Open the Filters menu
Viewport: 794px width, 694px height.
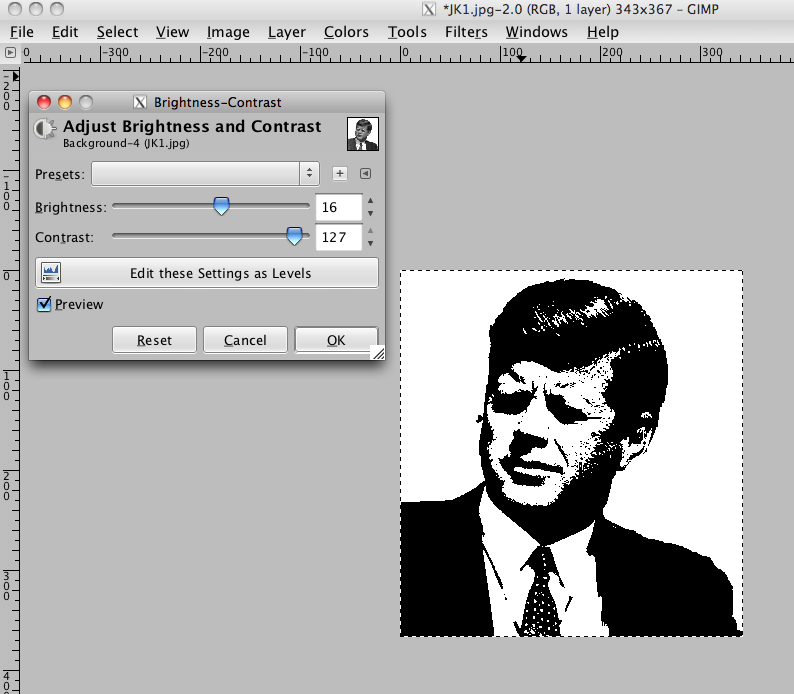point(466,32)
